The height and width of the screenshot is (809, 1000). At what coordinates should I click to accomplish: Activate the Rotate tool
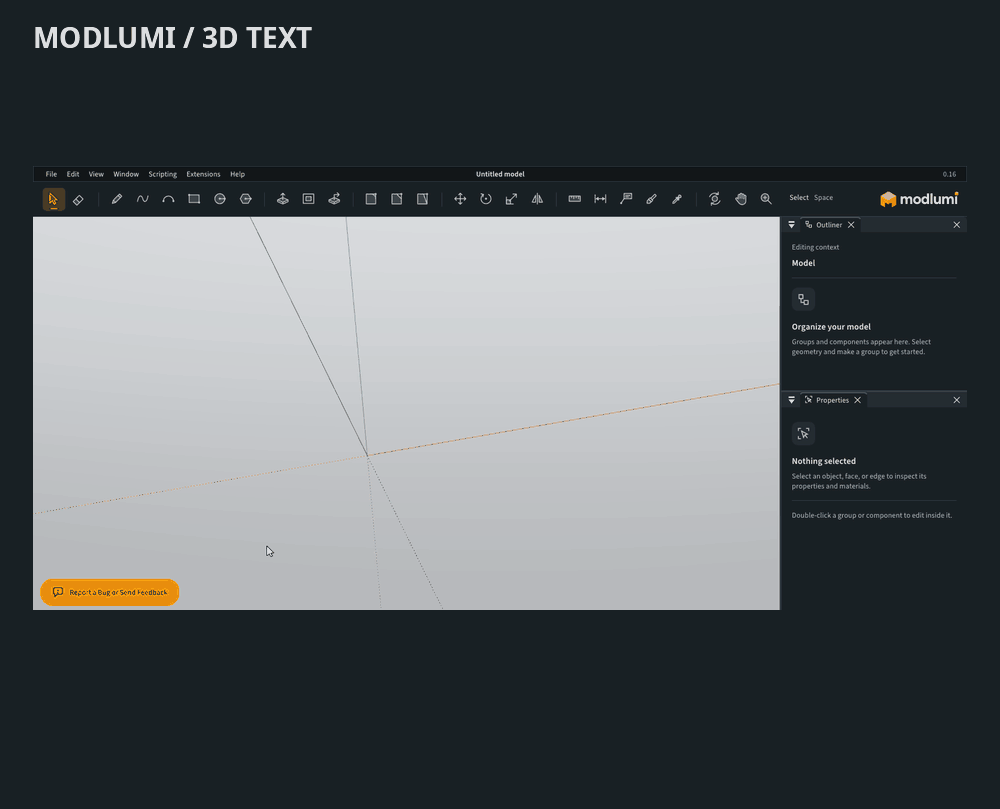[x=486, y=199]
